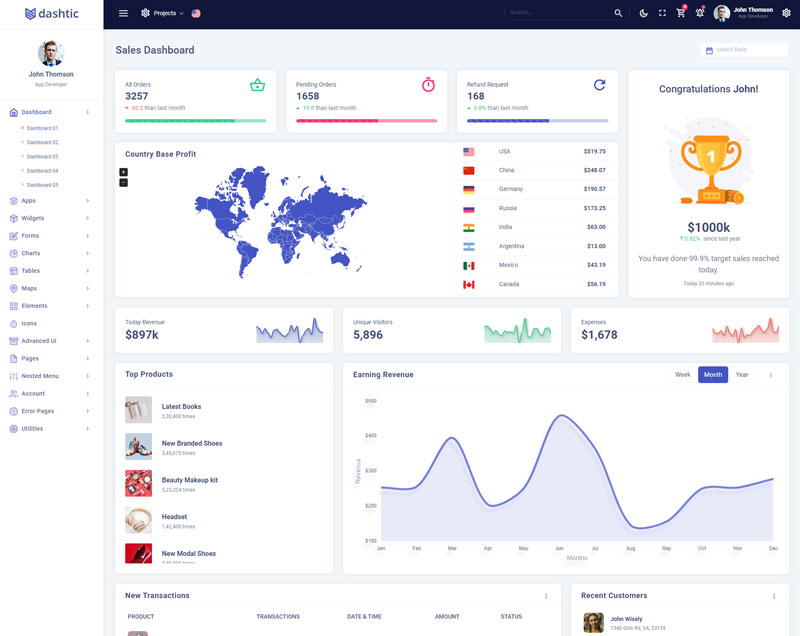Enter fullscreen mode
This screenshot has width=800, height=636.
(x=662, y=13)
